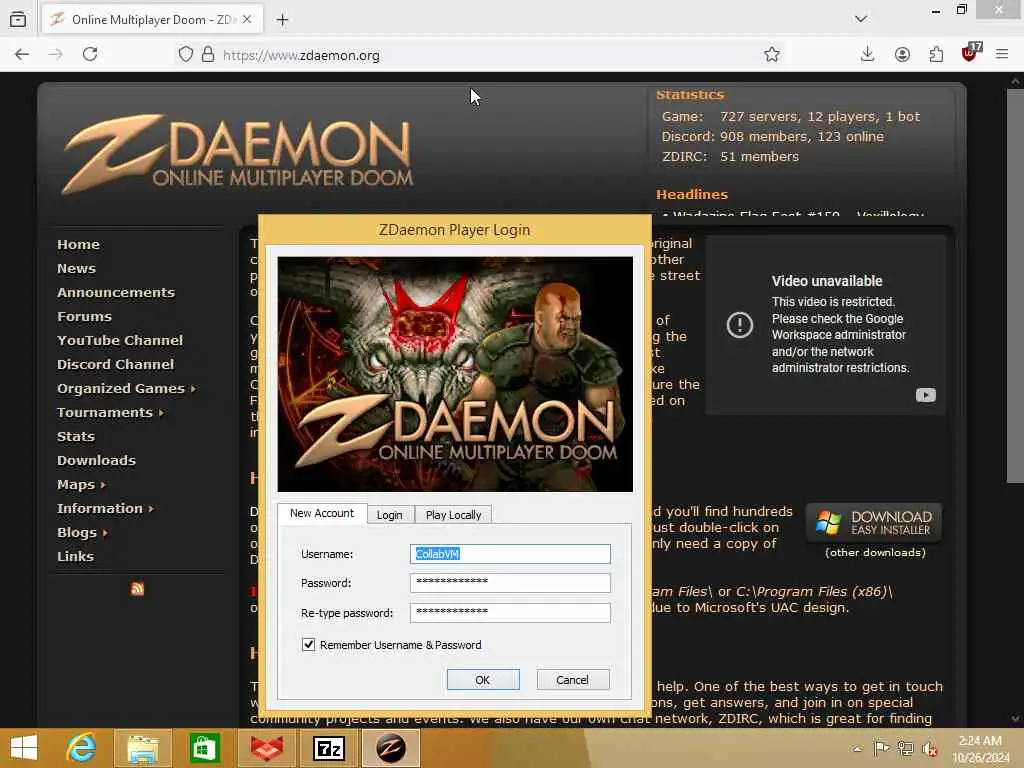Image resolution: width=1024 pixels, height=768 pixels.
Task: Open the list all tabs dropdown chevron
Action: 861,19
